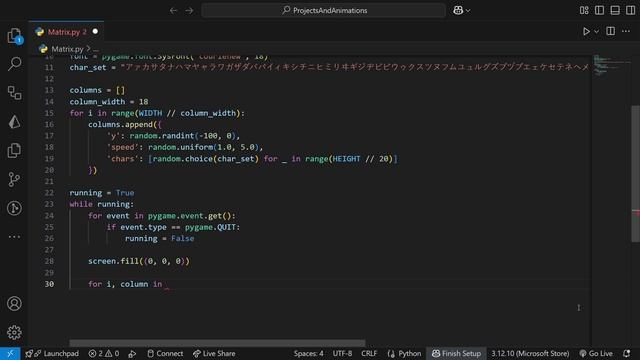Click Matrix.py in the breadcrumb
Image resolution: width=640 pixels, height=360 pixels.
(x=67, y=49)
